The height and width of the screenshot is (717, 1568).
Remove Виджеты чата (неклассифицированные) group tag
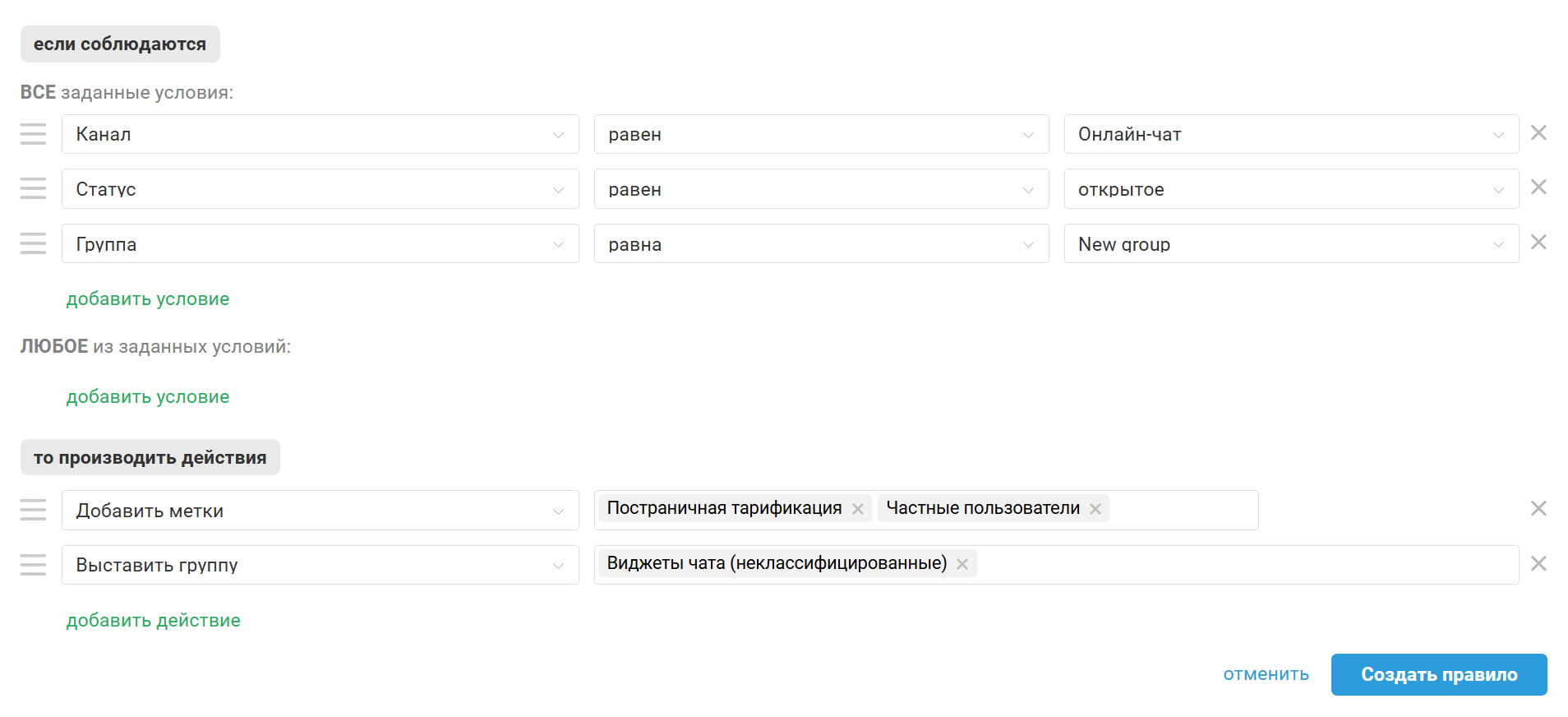point(962,564)
